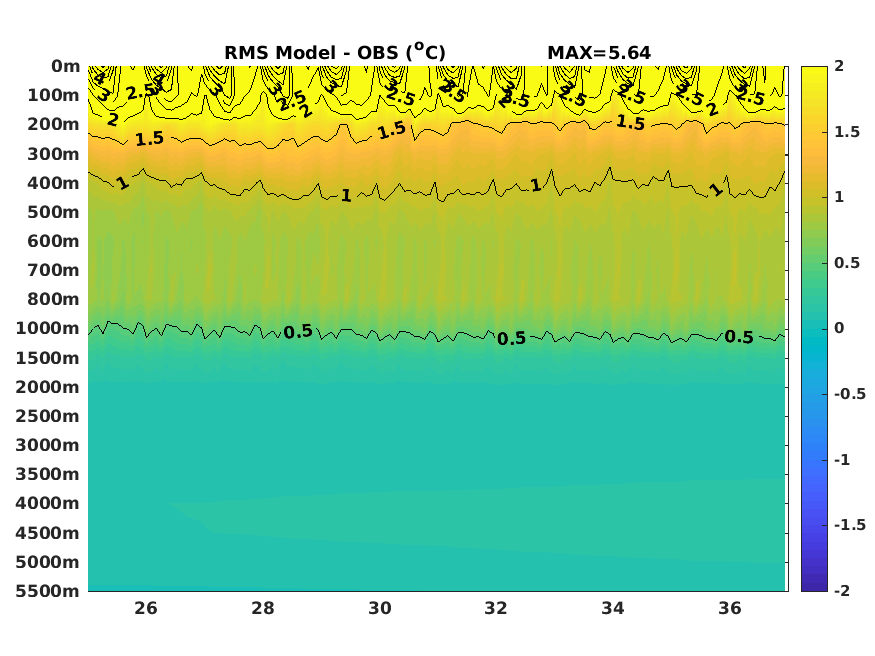Select the '600m' depth label
Screen dimensions: 875x656
click(54, 242)
